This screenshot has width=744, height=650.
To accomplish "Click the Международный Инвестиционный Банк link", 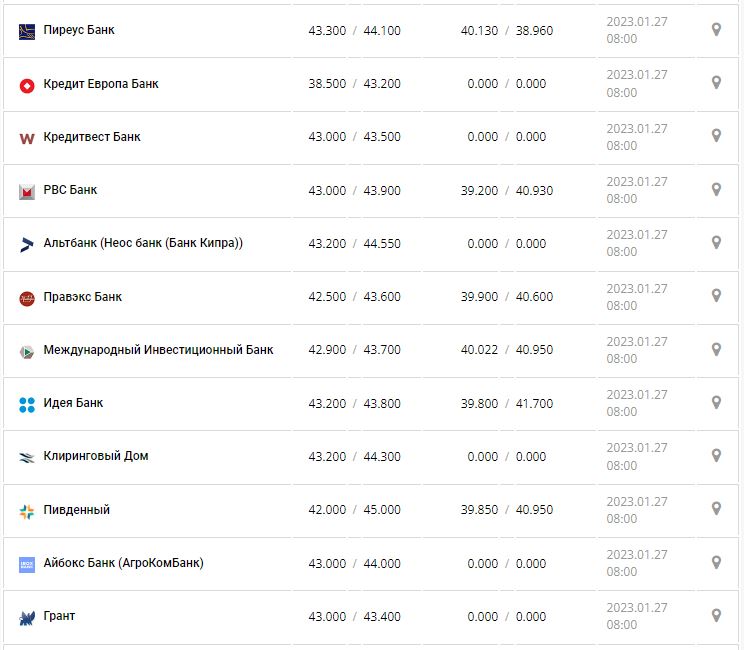I will coord(158,350).
